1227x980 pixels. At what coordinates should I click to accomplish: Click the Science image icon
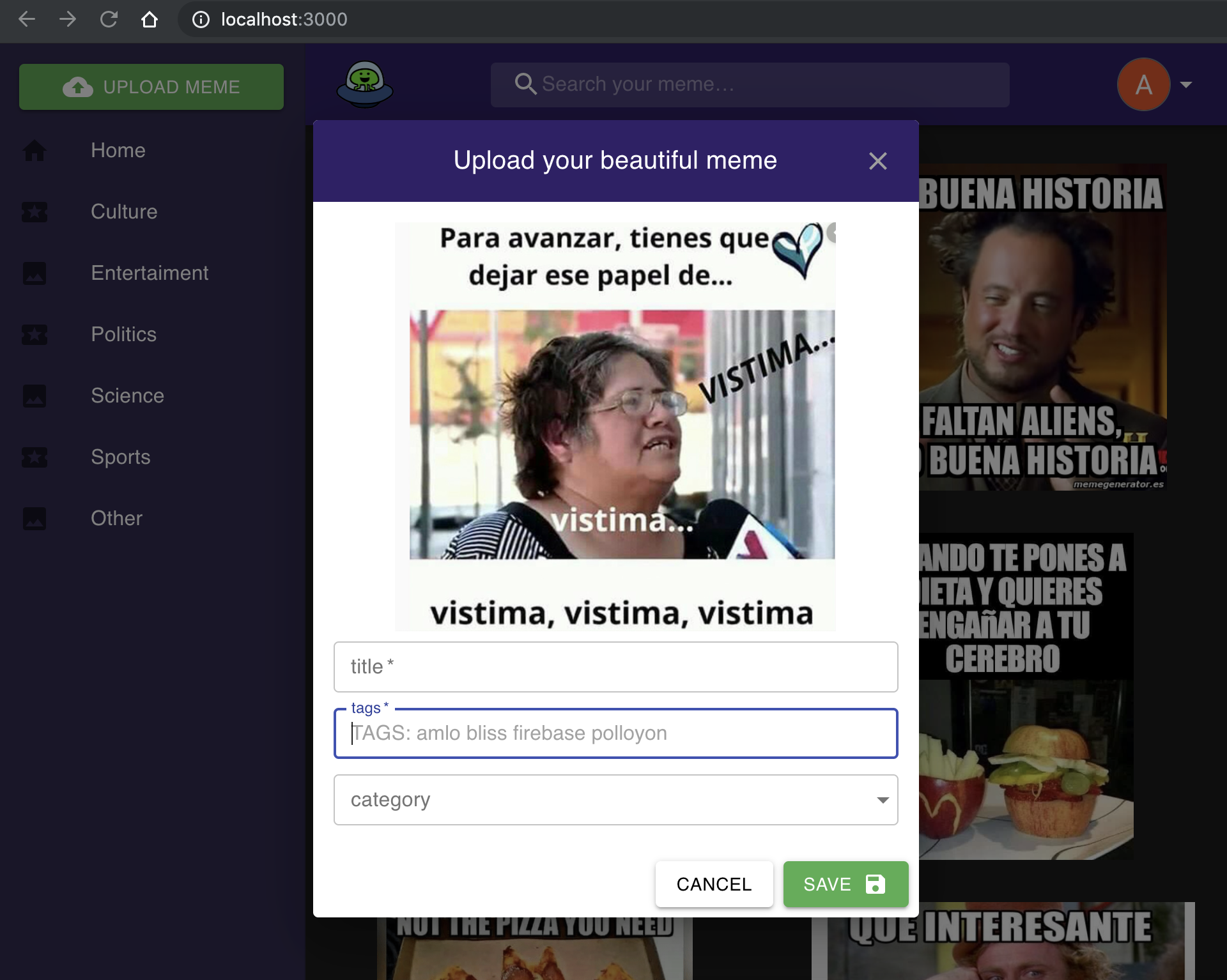coord(35,396)
